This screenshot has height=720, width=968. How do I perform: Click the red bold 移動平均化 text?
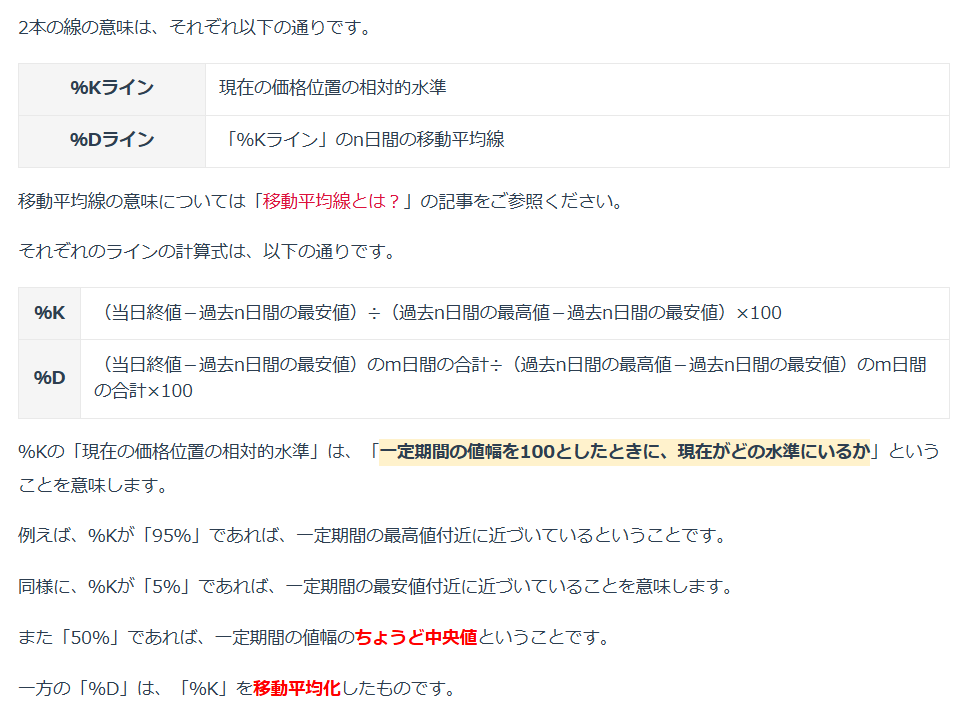coord(297,689)
